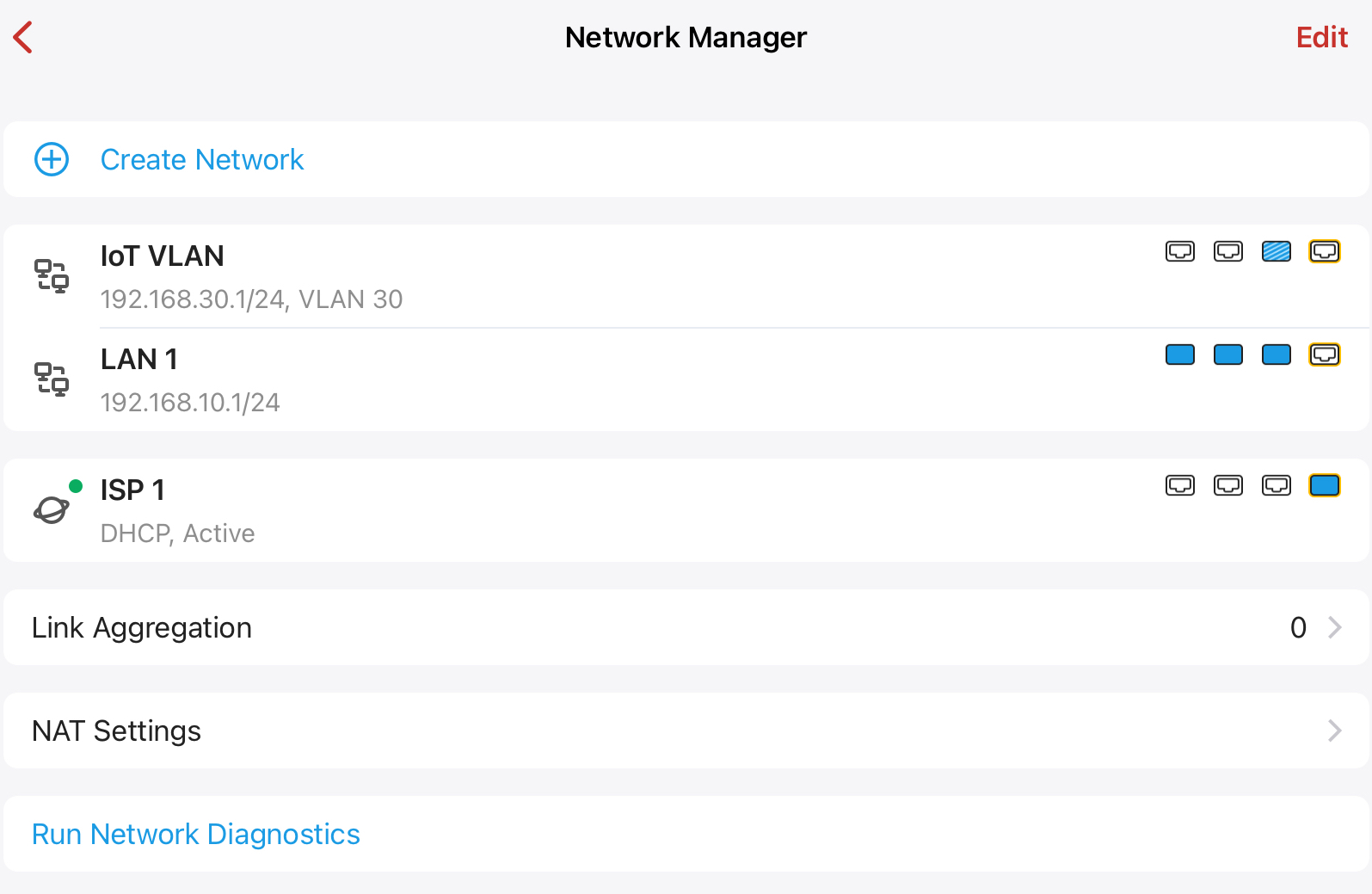This screenshot has width=1372, height=894.
Task: Click the striped blue port on IoT VLAN
Action: click(x=1276, y=251)
